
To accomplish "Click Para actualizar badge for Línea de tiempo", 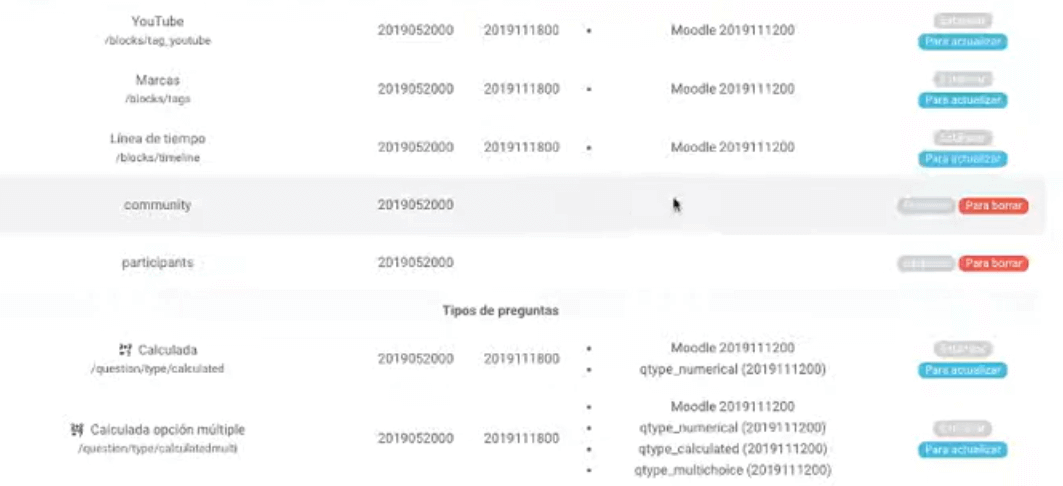I will point(963,159).
